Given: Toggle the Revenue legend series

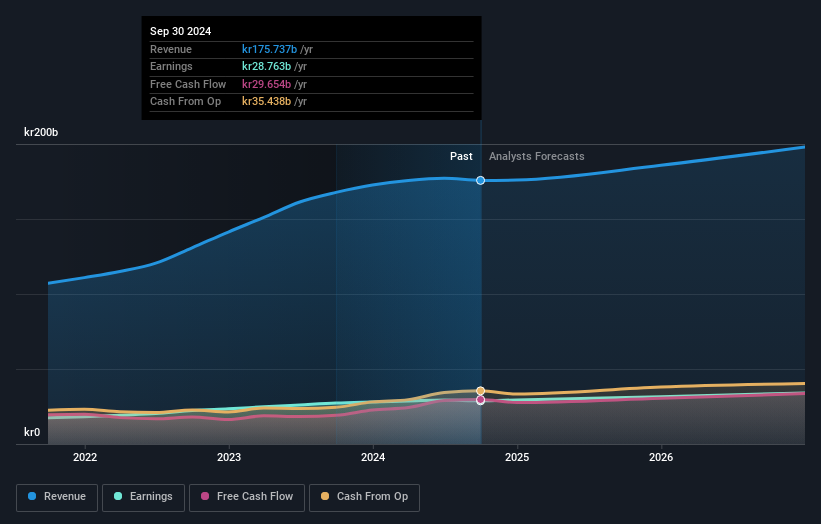Looking at the screenshot, I should click(57, 497).
